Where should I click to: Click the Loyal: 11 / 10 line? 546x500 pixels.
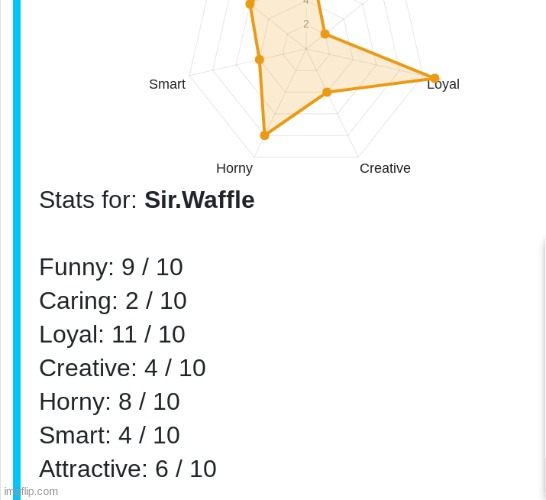112,334
